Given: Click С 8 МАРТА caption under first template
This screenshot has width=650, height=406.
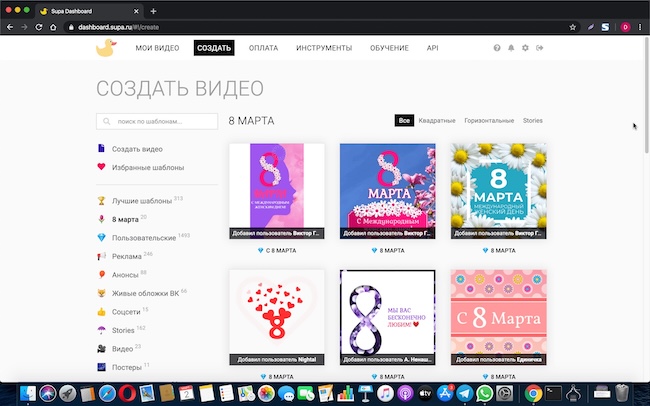Looking at the screenshot, I should [281, 250].
